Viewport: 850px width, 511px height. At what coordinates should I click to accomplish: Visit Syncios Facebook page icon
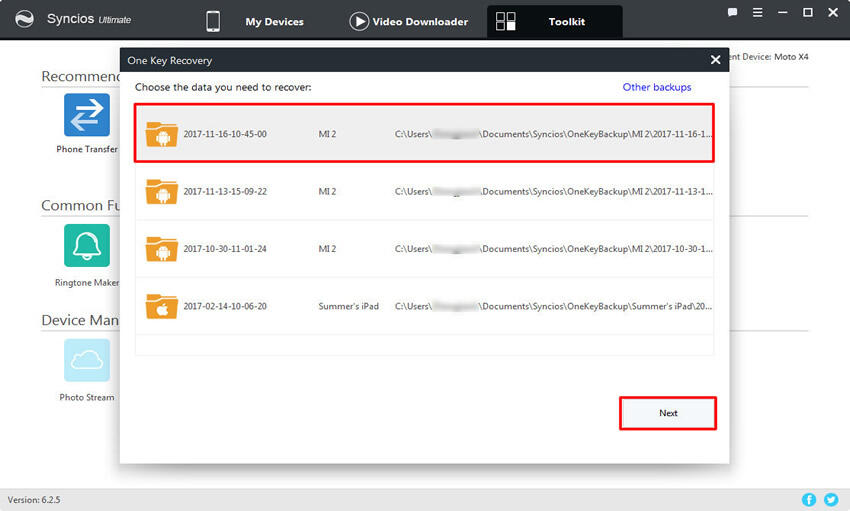tap(809, 499)
